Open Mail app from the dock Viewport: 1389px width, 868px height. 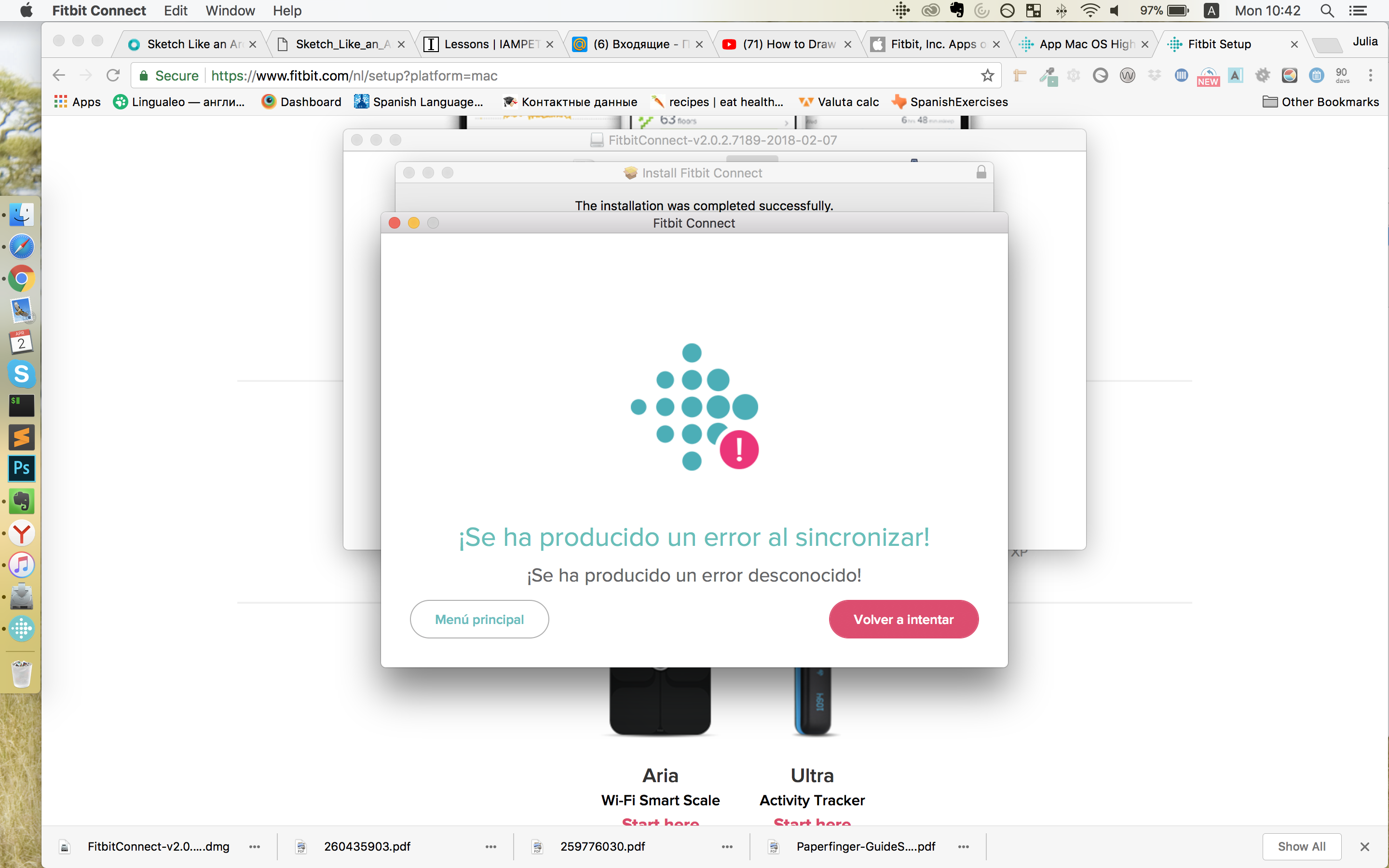[x=21, y=311]
